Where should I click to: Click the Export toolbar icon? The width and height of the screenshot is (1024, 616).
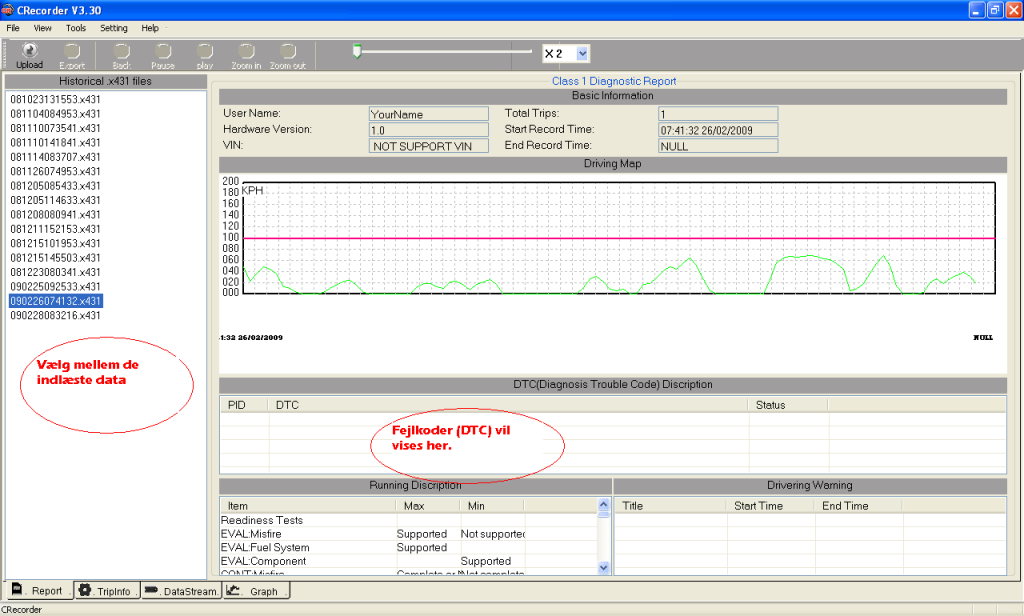click(72, 54)
